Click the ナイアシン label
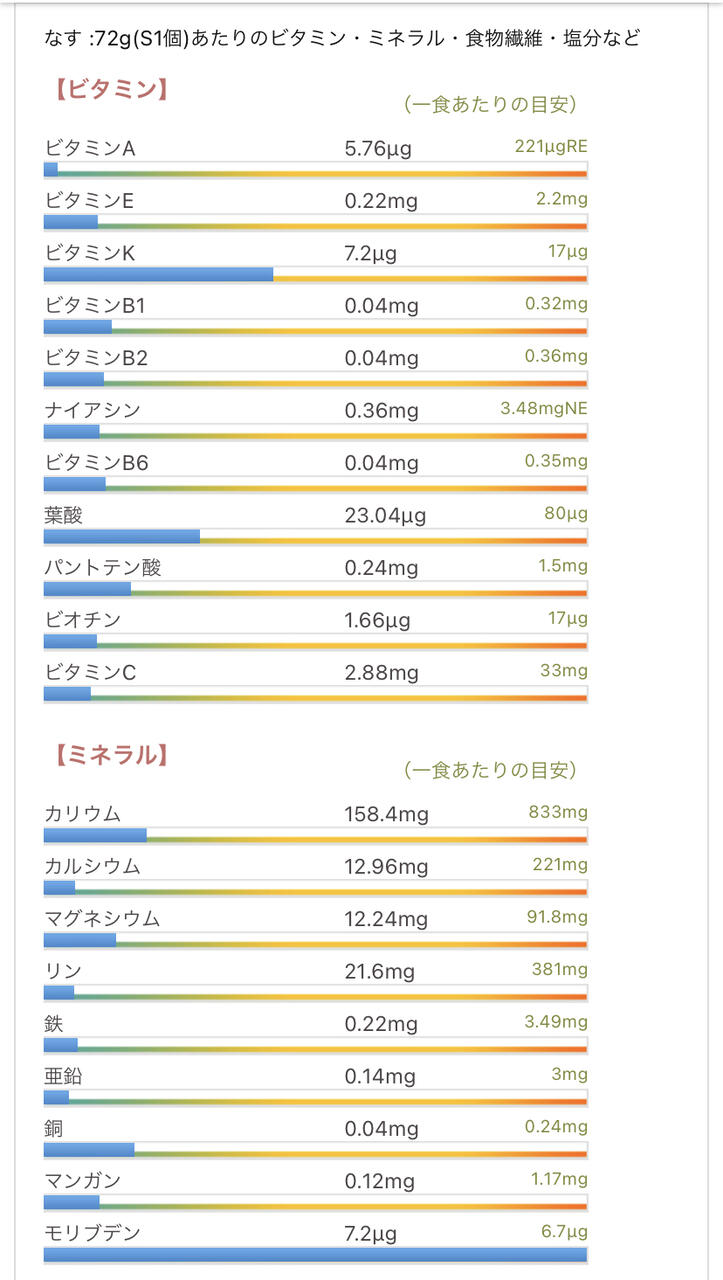 (x=92, y=410)
